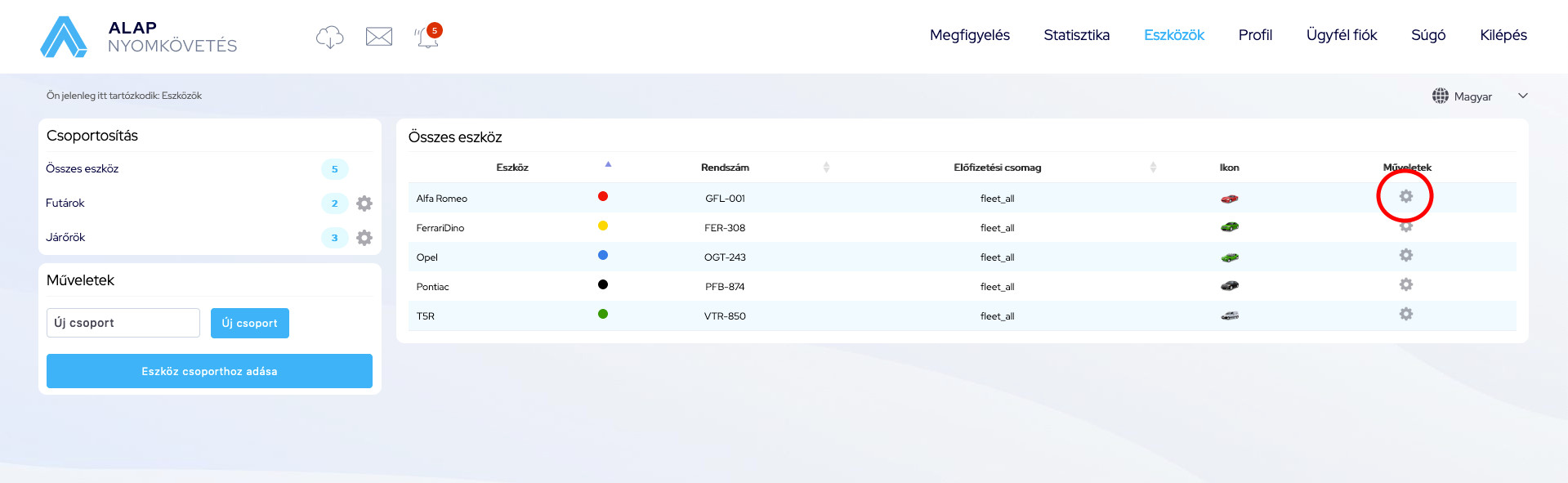Open settings gear for T5R device
Image resolution: width=1568 pixels, height=483 pixels.
point(1405,314)
